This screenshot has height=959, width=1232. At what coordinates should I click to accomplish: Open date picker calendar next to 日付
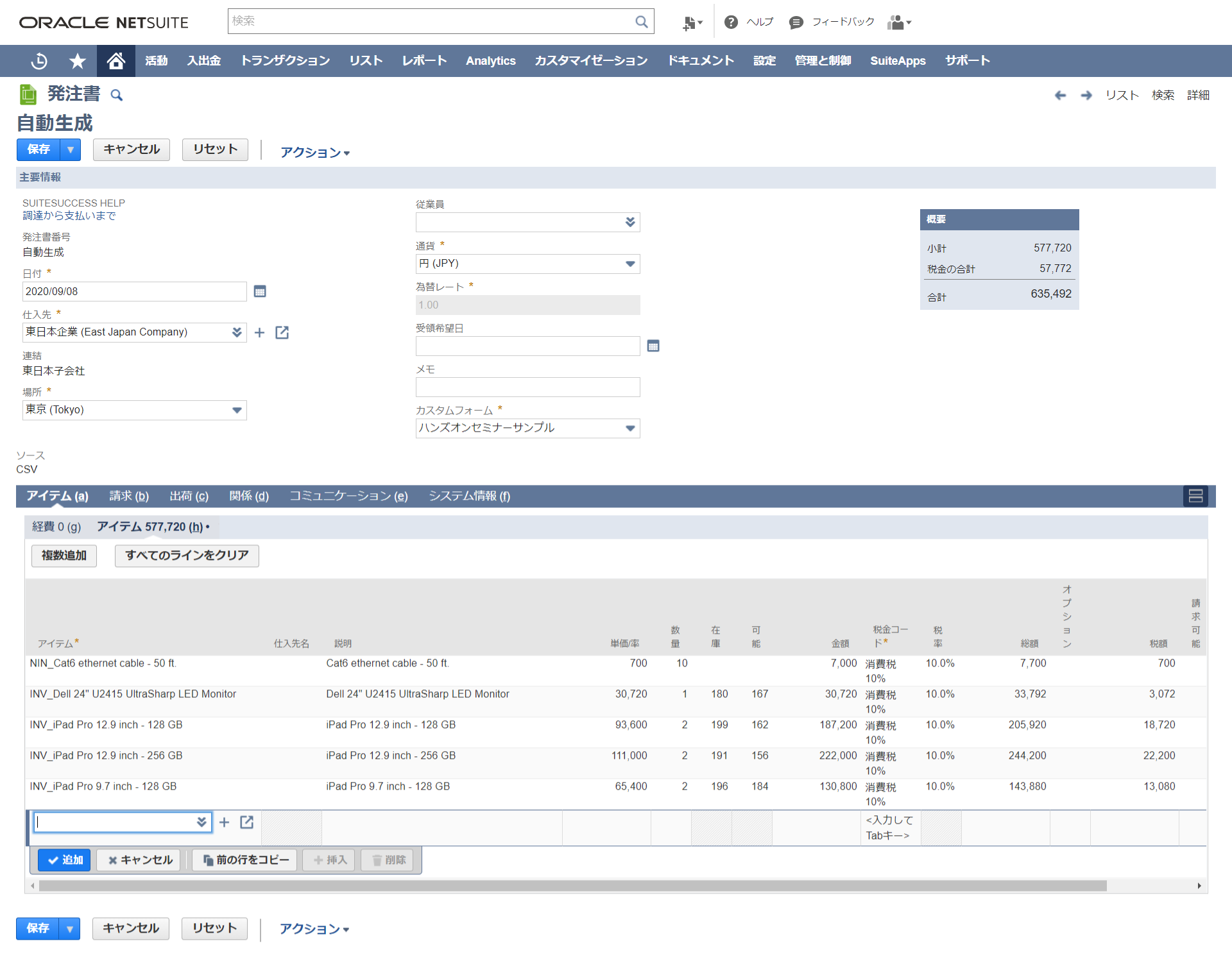(x=260, y=291)
